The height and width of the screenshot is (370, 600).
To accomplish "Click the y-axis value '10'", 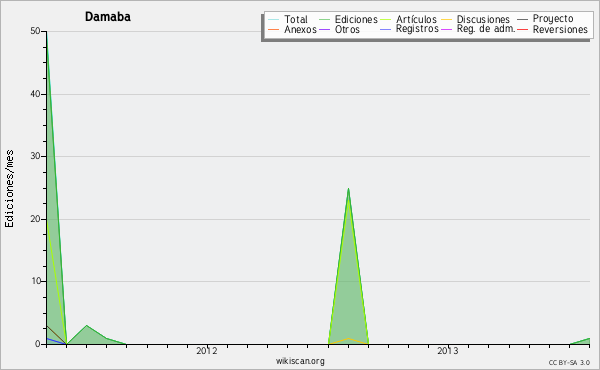I will (36, 281).
